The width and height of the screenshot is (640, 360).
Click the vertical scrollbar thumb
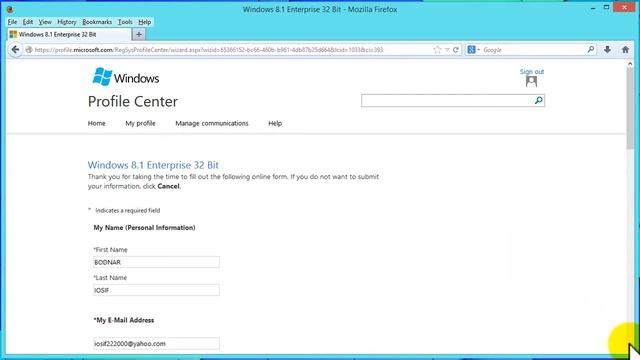tap(630, 108)
